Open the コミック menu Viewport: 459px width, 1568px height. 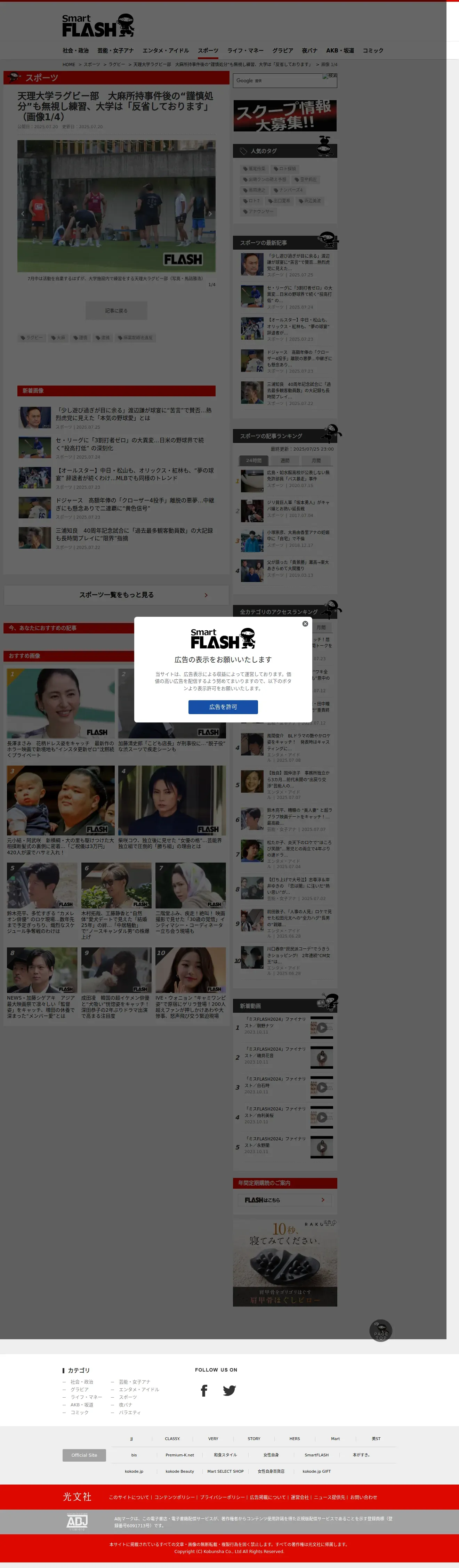(x=373, y=50)
